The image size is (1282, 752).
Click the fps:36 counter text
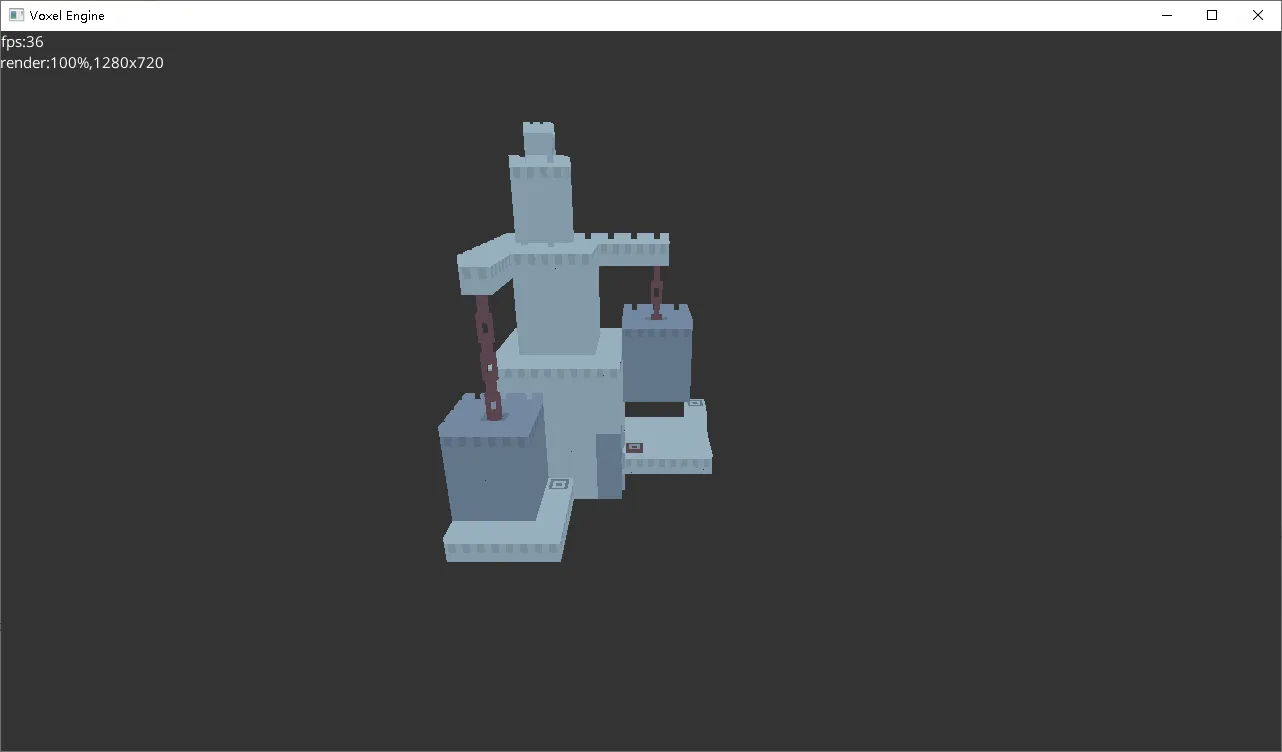coord(22,42)
